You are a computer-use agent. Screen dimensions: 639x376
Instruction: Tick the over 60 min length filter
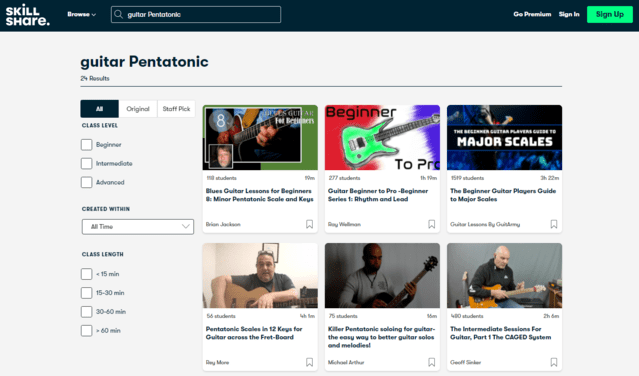click(x=86, y=330)
